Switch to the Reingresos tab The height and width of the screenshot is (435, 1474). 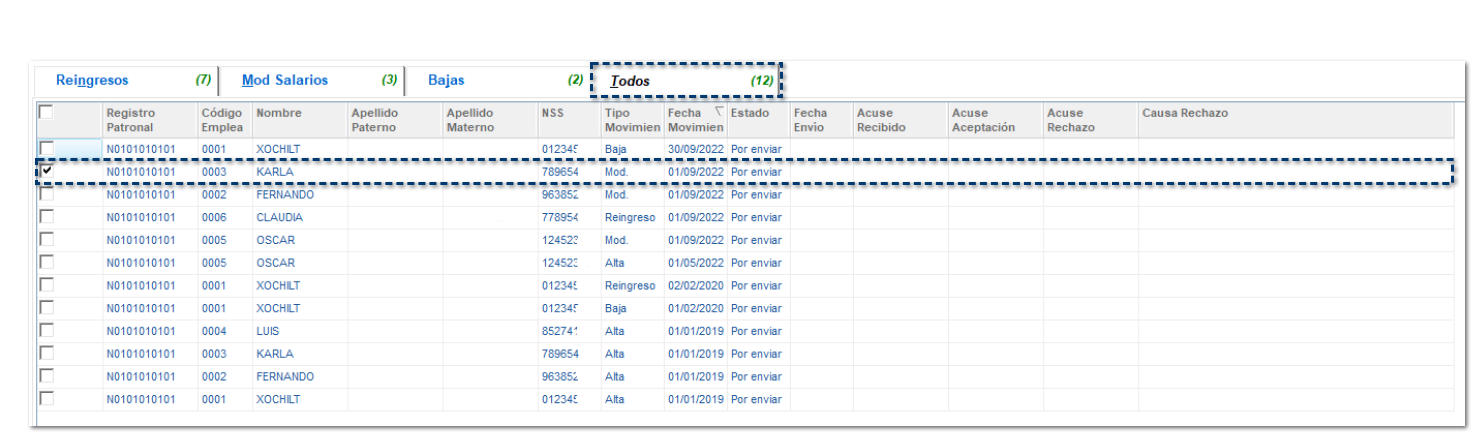pos(92,80)
